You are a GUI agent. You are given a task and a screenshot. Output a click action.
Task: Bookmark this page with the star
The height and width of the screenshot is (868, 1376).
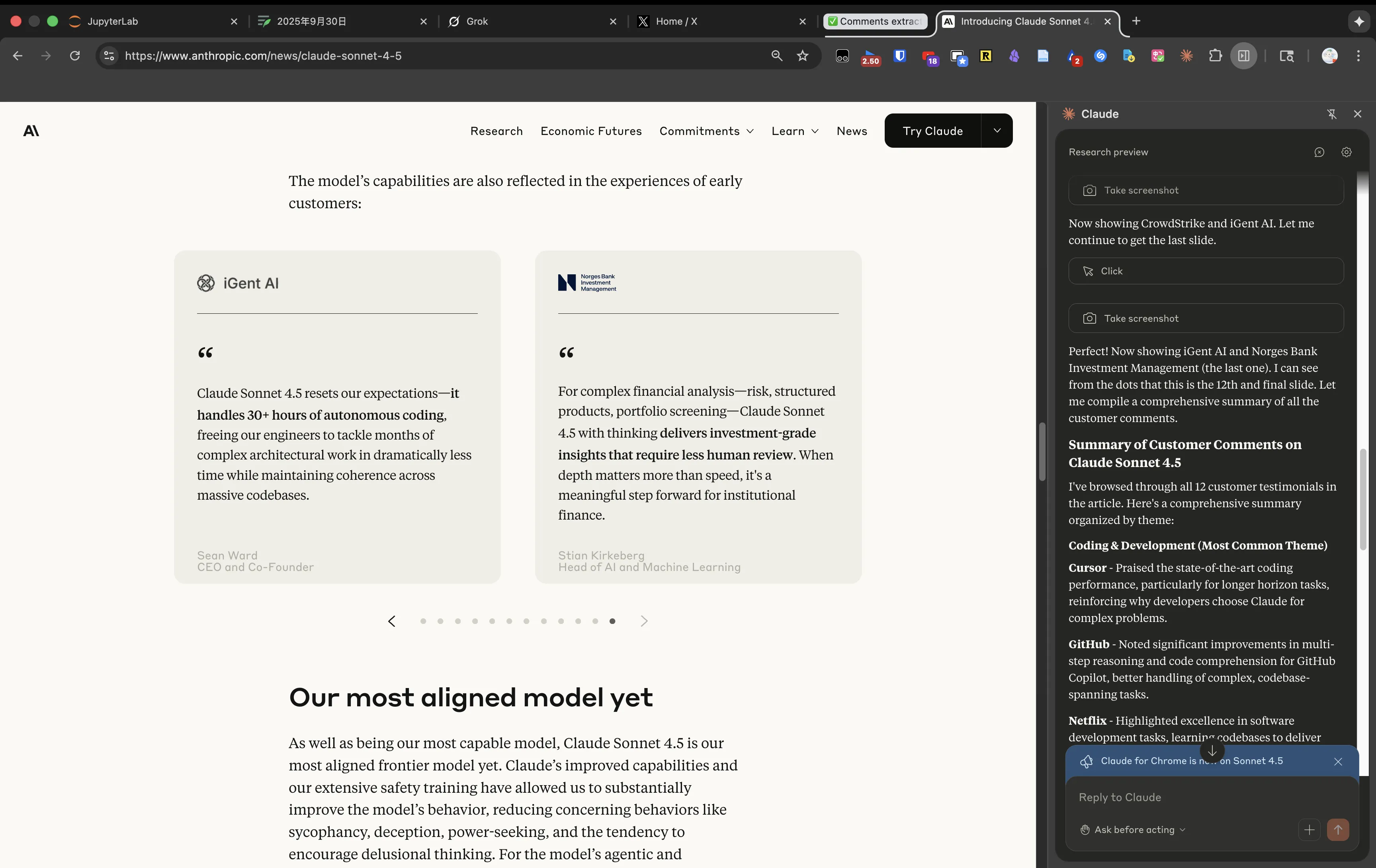[x=803, y=55]
